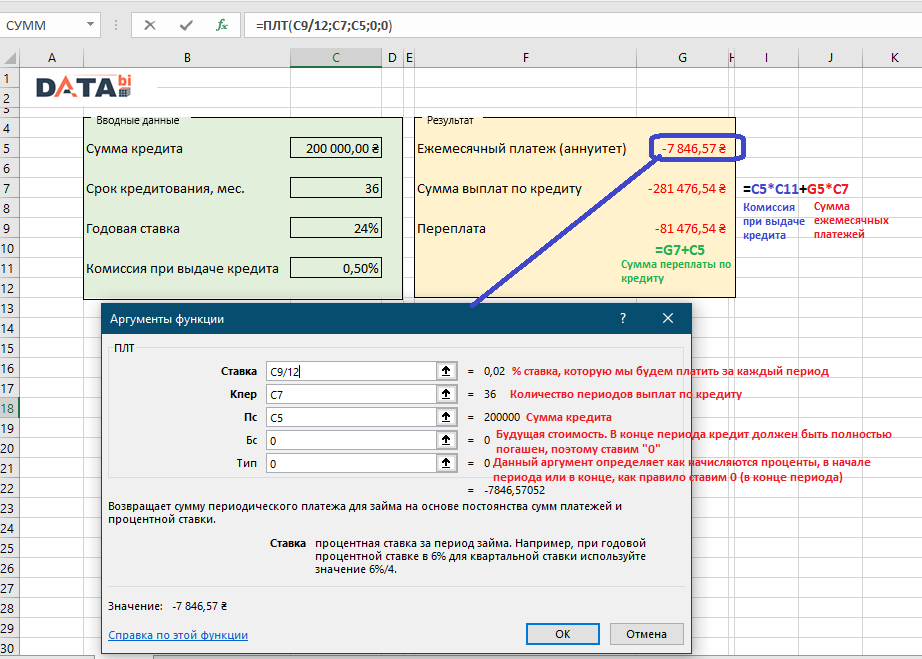Select the loan amount cell 200 000,00 ₴

(336, 148)
